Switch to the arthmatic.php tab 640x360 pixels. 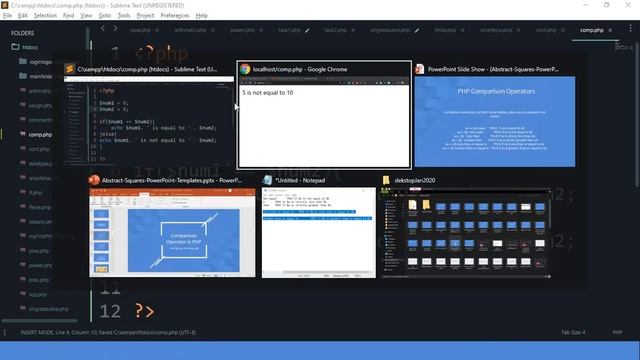[x=190, y=30]
